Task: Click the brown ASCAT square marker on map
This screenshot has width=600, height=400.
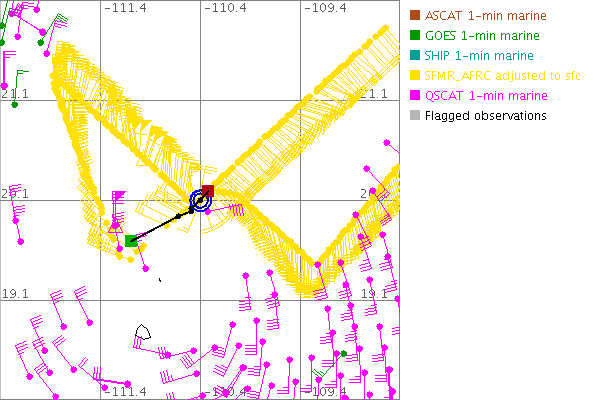Action: pos(208,190)
